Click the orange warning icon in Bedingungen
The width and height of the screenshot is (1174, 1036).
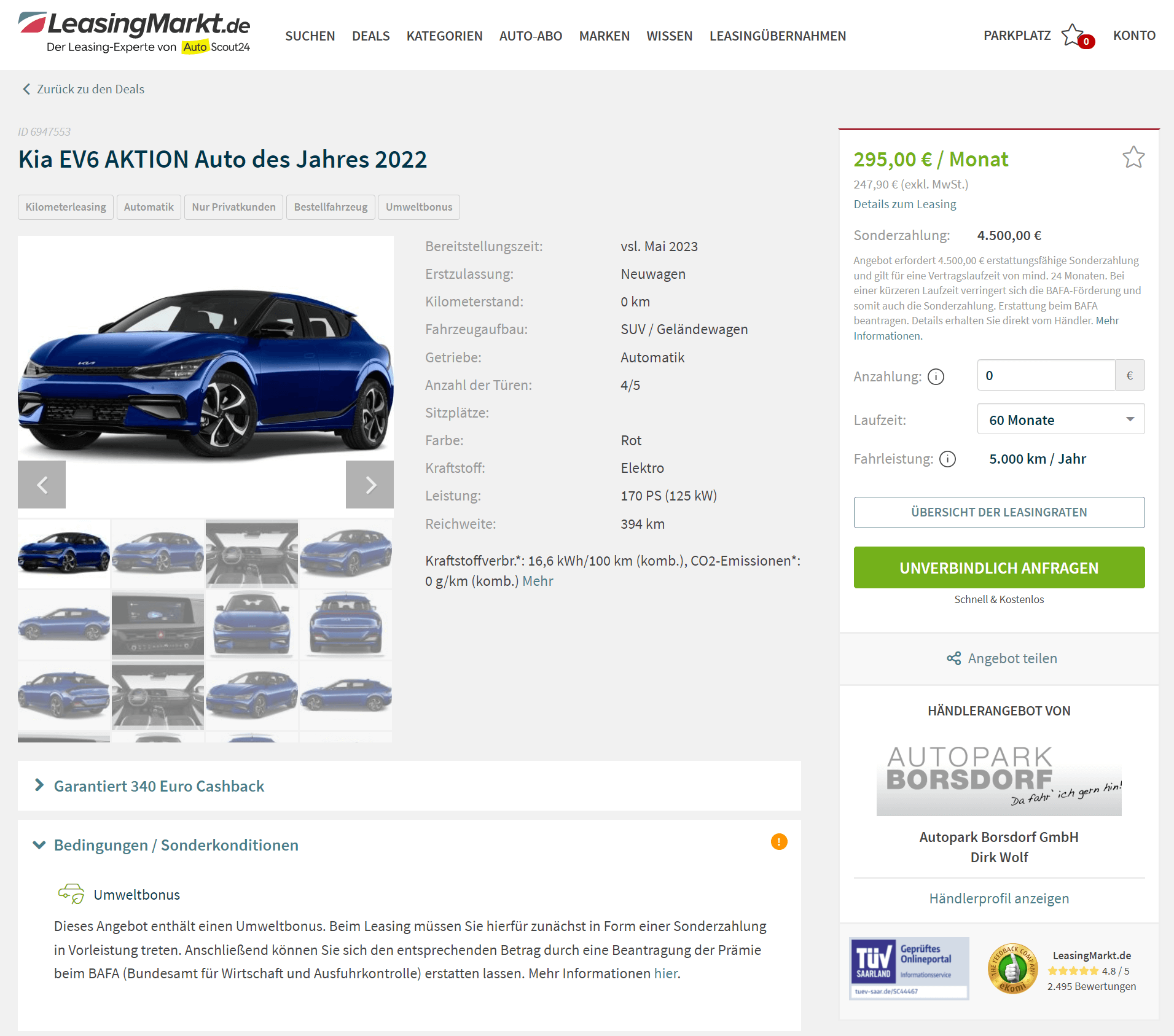click(779, 841)
